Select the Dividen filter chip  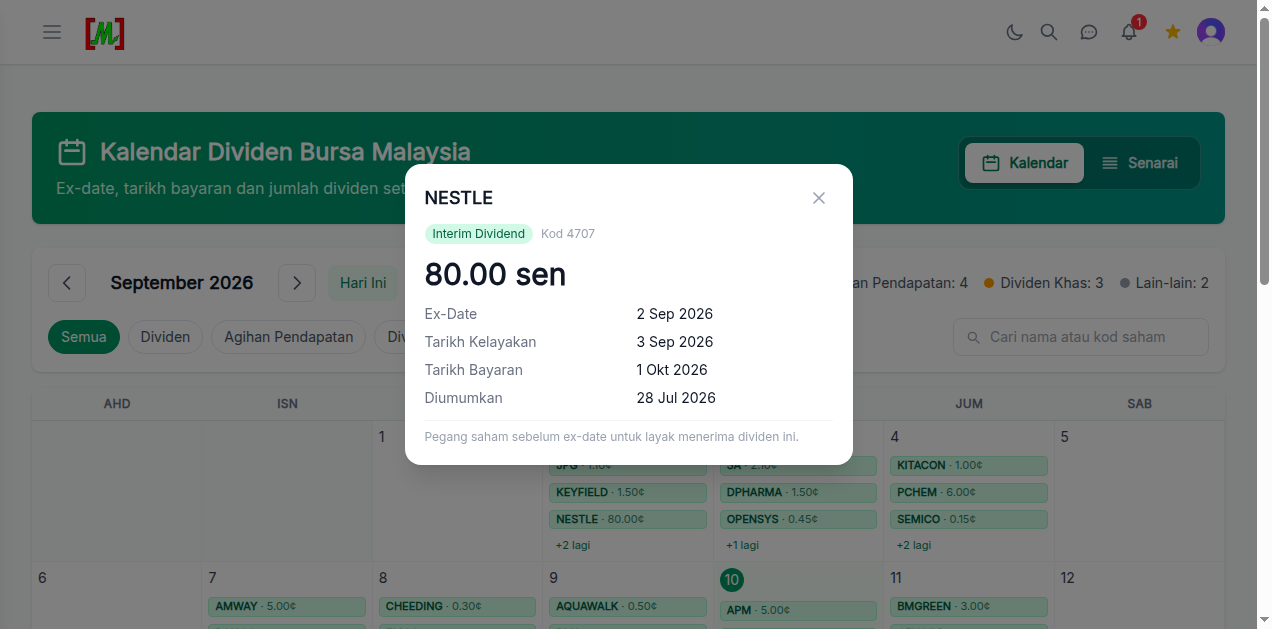click(x=165, y=337)
